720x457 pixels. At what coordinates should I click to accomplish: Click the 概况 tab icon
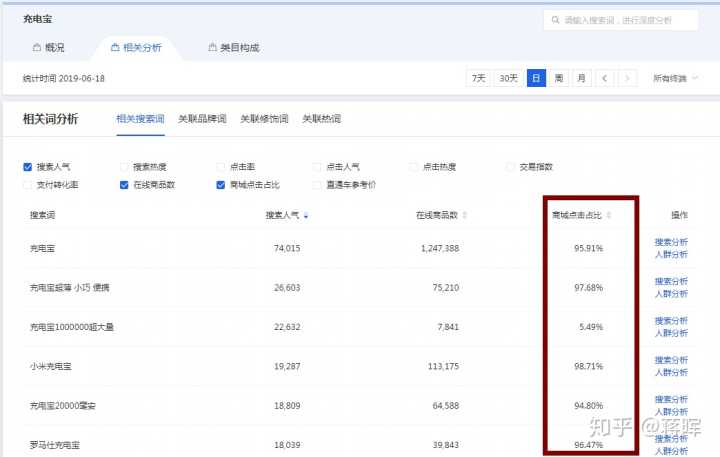pos(37,47)
